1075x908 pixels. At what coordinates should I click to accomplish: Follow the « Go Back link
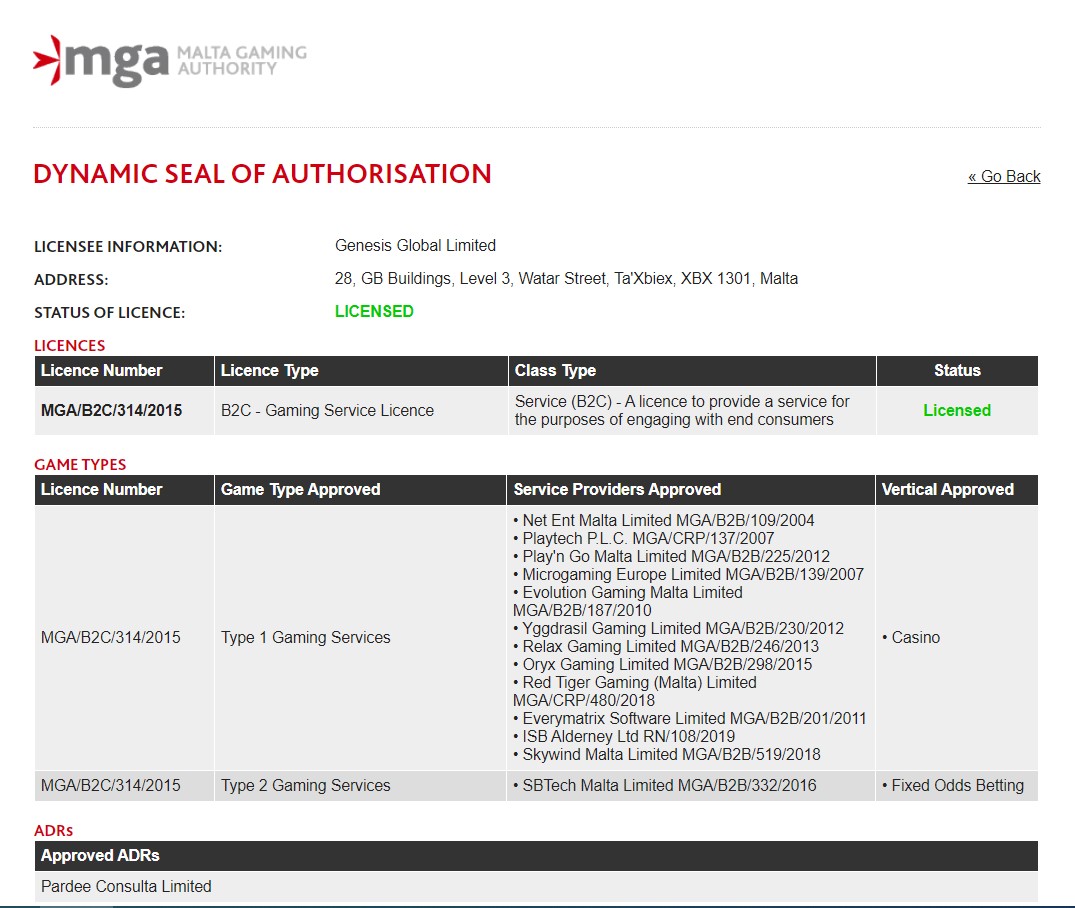(x=1004, y=176)
